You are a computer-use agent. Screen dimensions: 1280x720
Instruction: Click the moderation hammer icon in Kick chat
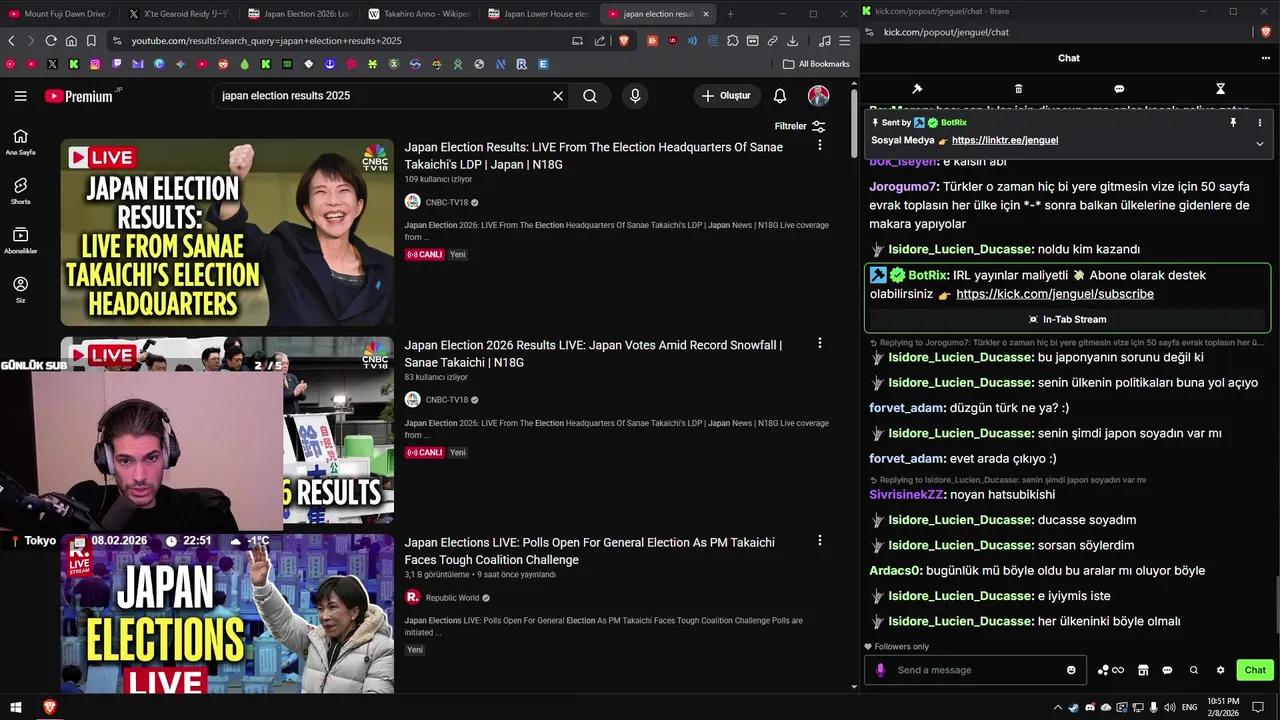click(x=917, y=89)
